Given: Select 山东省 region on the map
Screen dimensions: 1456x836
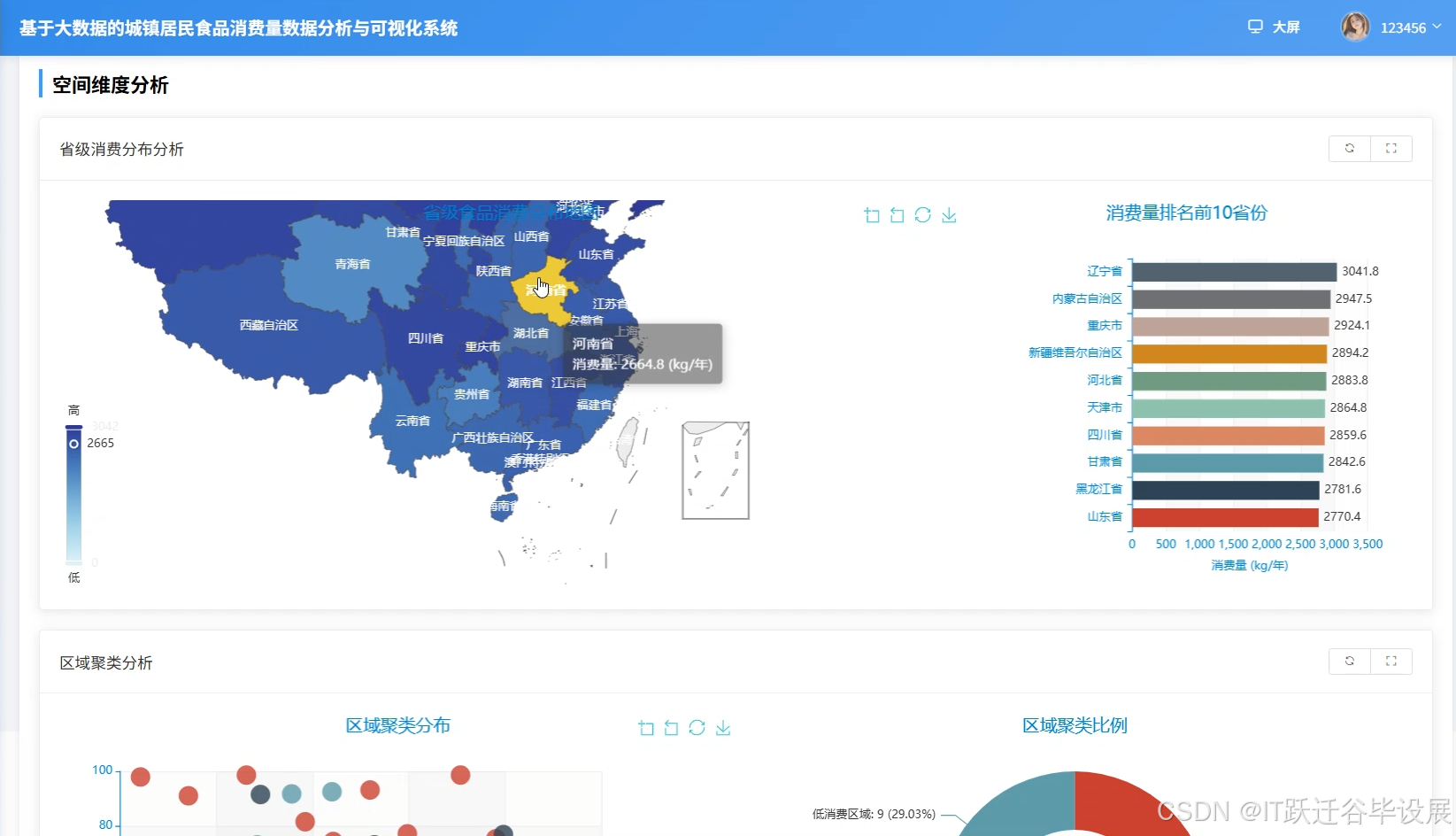Looking at the screenshot, I should tap(596, 255).
